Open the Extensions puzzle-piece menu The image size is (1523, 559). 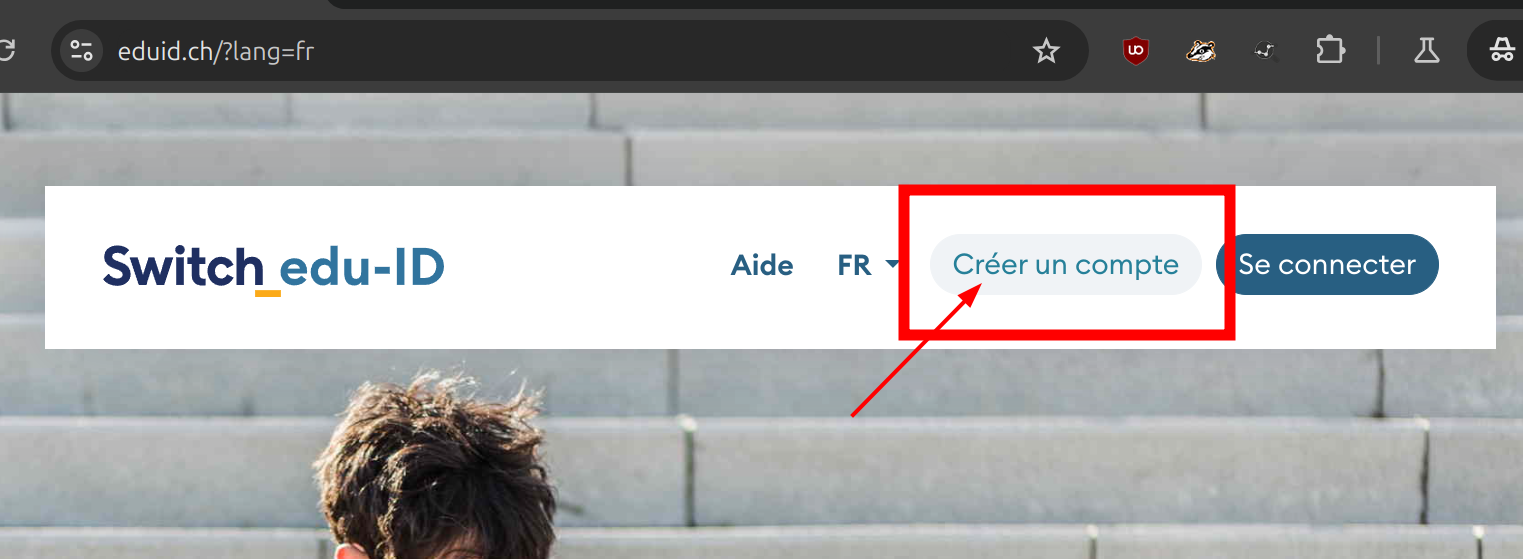click(1330, 50)
